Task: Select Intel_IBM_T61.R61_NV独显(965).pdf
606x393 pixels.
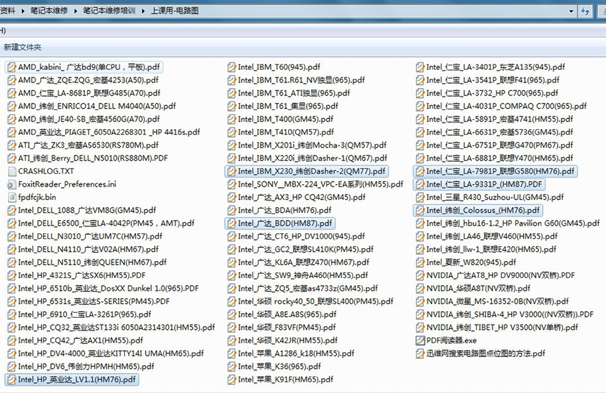Action: [301, 80]
